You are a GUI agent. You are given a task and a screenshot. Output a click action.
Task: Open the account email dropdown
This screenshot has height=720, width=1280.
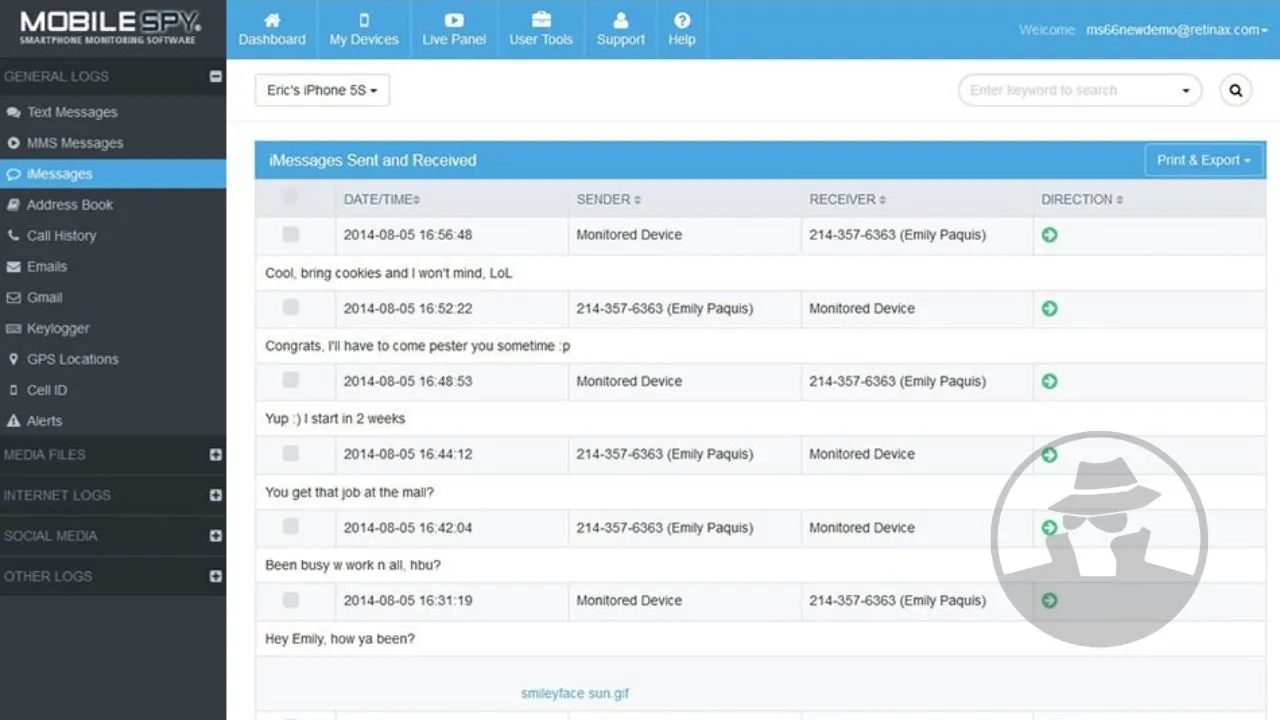pyautogui.click(x=1177, y=30)
